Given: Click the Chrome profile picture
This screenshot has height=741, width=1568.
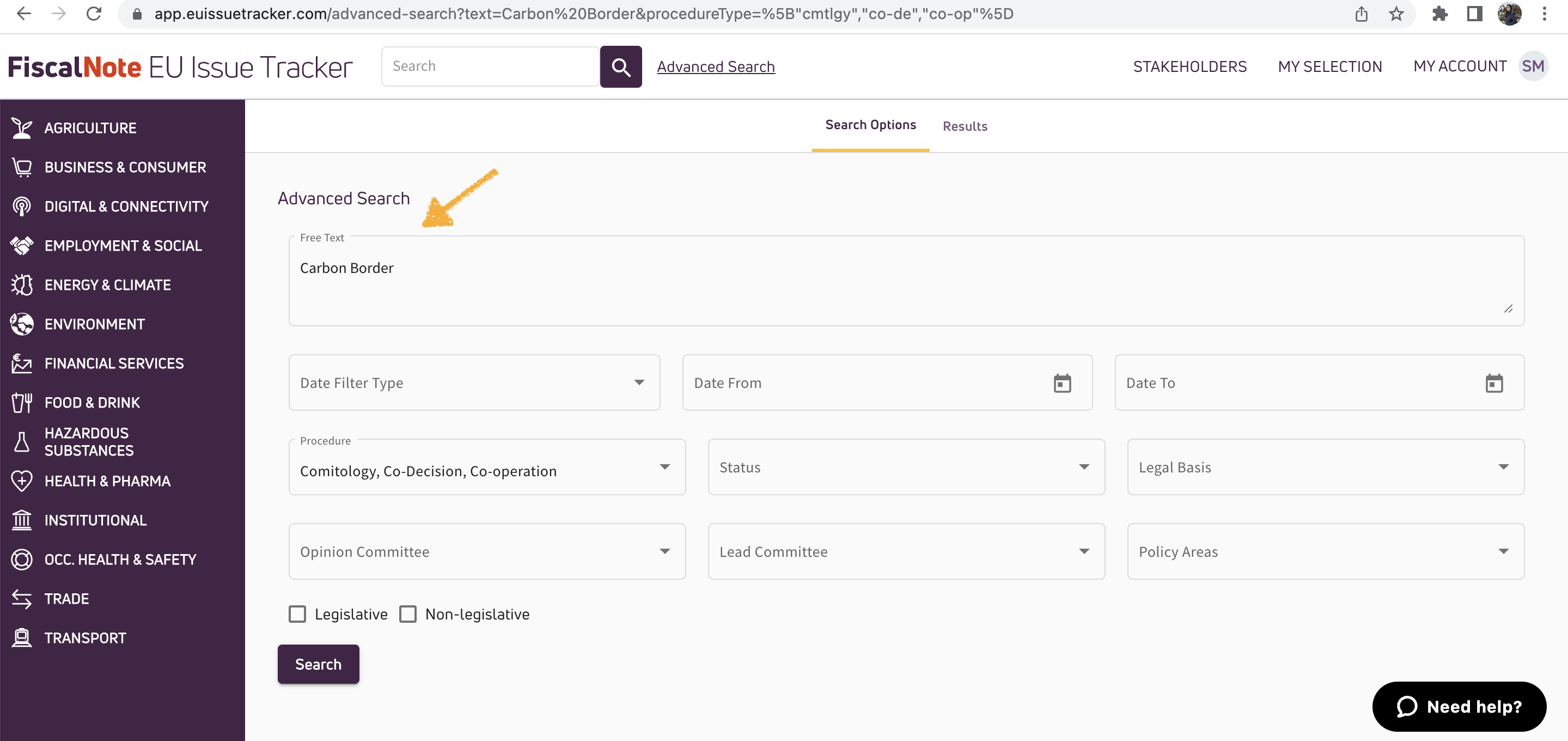Looking at the screenshot, I should pyautogui.click(x=1510, y=14).
